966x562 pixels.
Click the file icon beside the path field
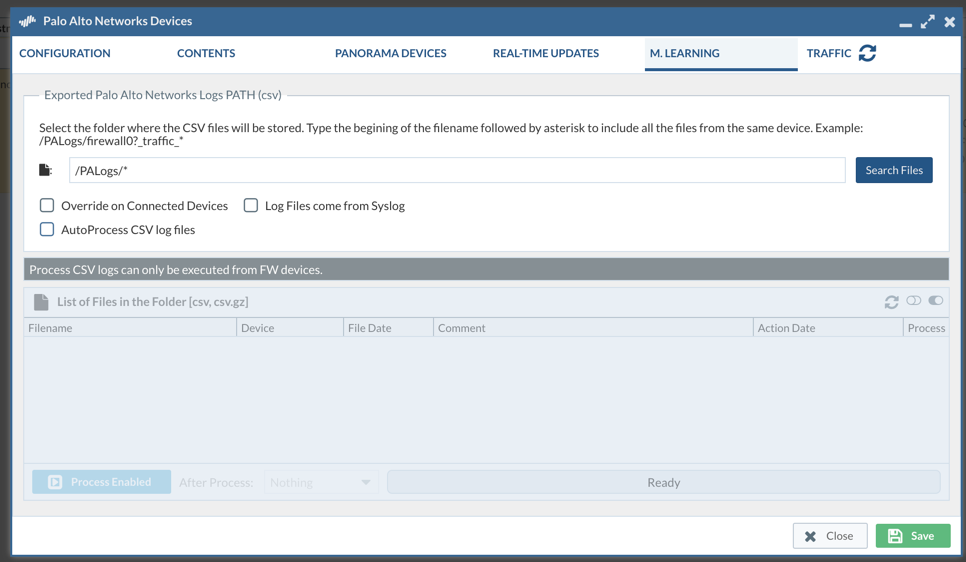pyautogui.click(x=45, y=170)
